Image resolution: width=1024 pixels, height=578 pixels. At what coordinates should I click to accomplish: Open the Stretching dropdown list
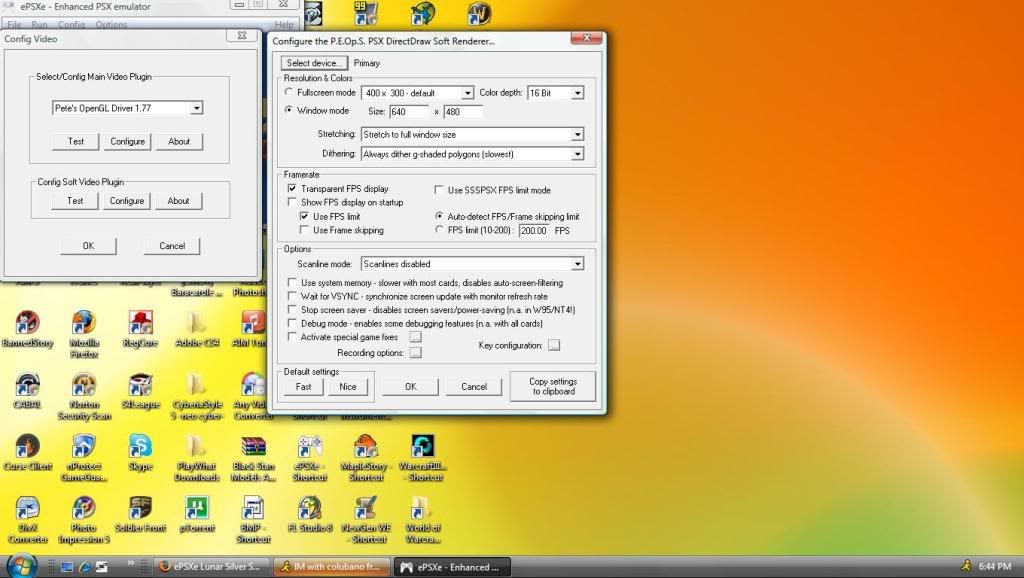point(577,135)
